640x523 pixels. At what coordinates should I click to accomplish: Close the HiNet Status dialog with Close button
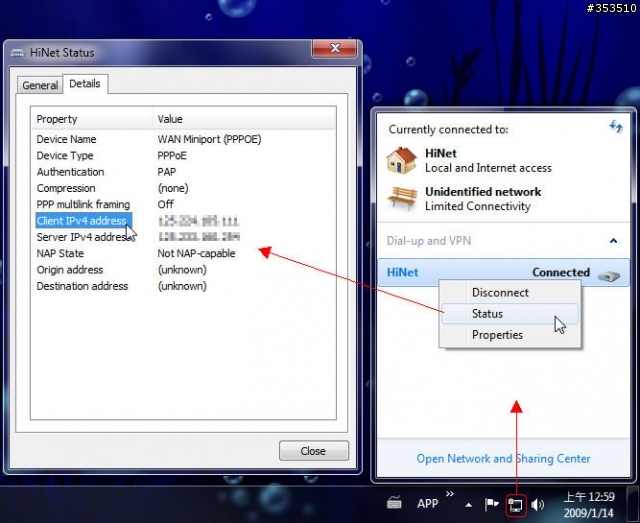coord(313,451)
